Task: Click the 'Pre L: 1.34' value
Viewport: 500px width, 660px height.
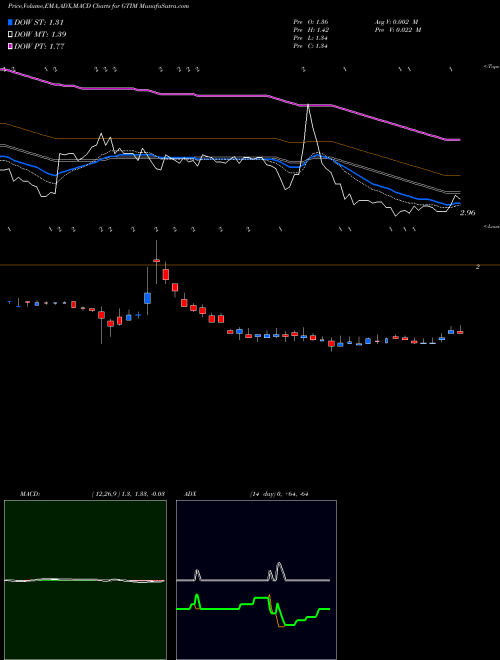Action: pyautogui.click(x=311, y=38)
